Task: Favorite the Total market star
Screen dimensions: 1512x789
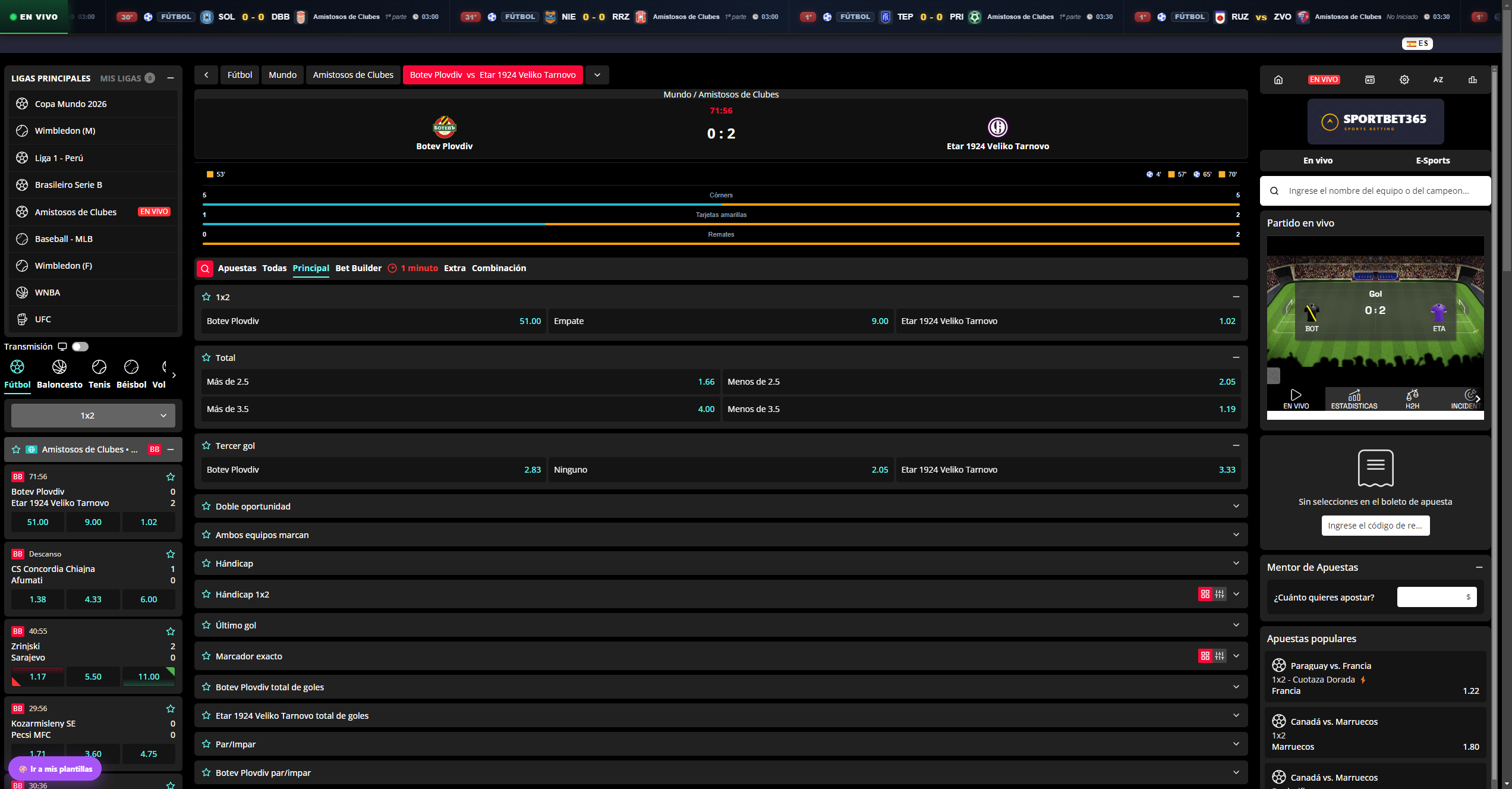Action: (206, 357)
